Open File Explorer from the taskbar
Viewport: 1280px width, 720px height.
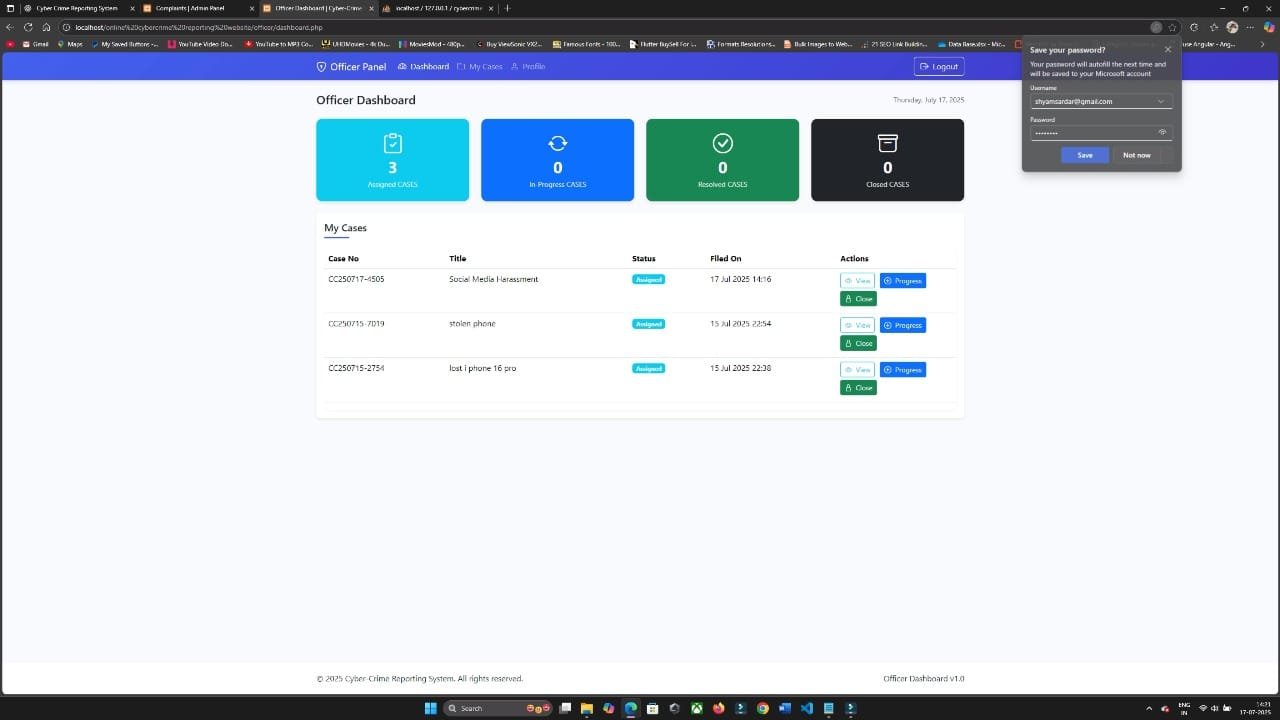(587, 708)
